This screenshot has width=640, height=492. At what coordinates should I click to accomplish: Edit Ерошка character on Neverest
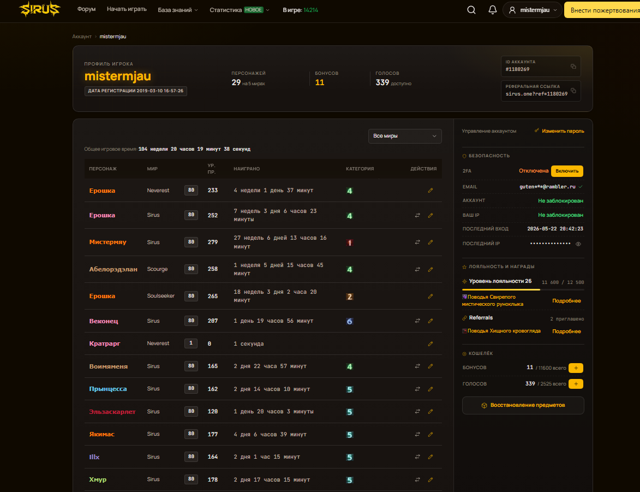[x=430, y=190]
